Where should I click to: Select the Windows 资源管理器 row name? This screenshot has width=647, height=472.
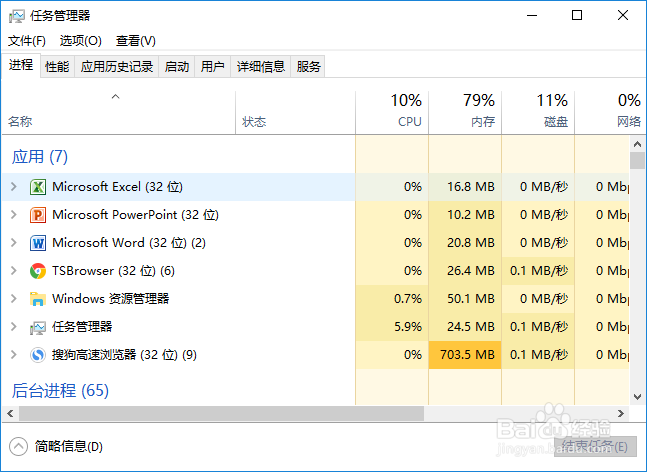coord(111,299)
